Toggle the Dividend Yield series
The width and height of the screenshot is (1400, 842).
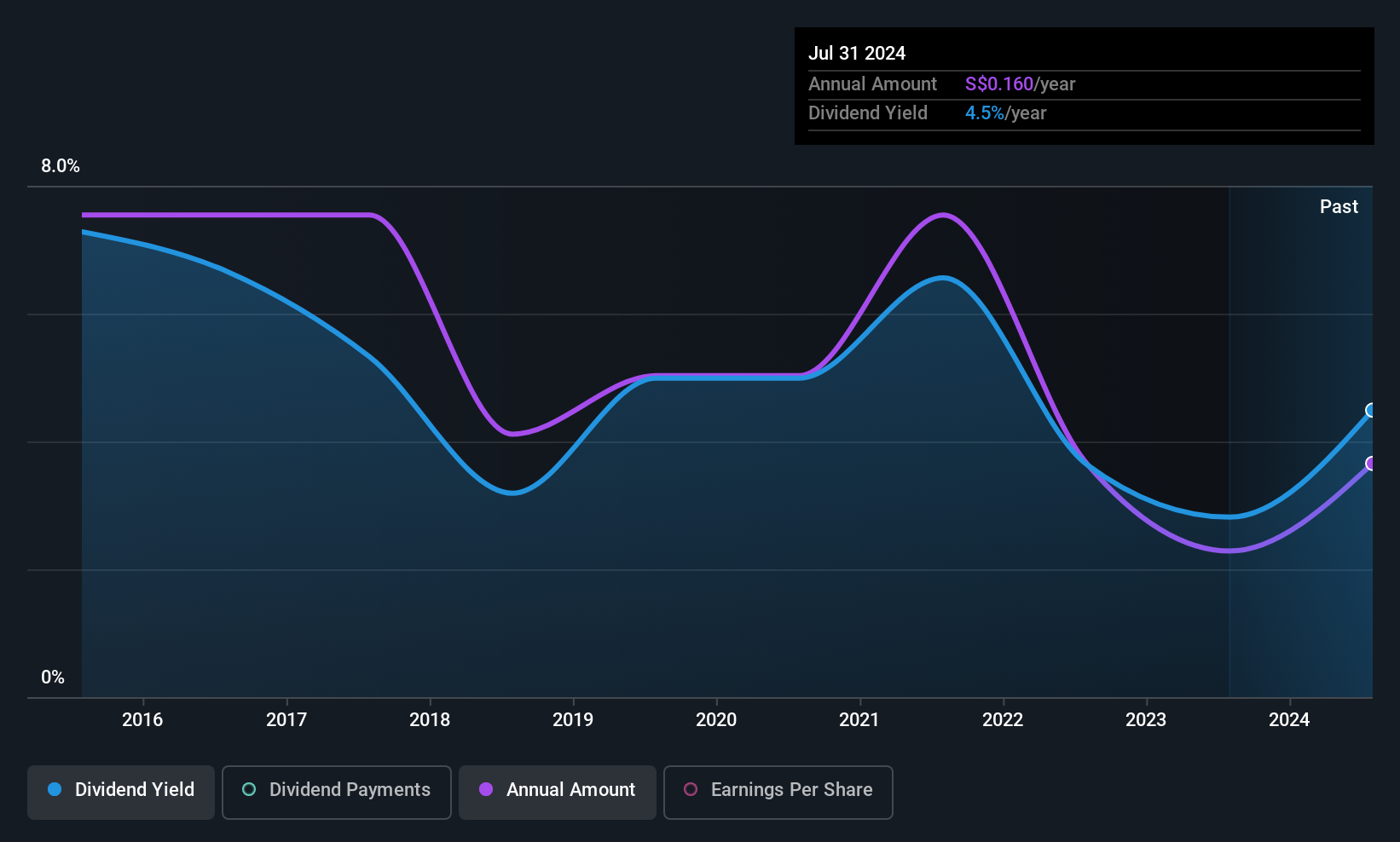click(x=121, y=792)
